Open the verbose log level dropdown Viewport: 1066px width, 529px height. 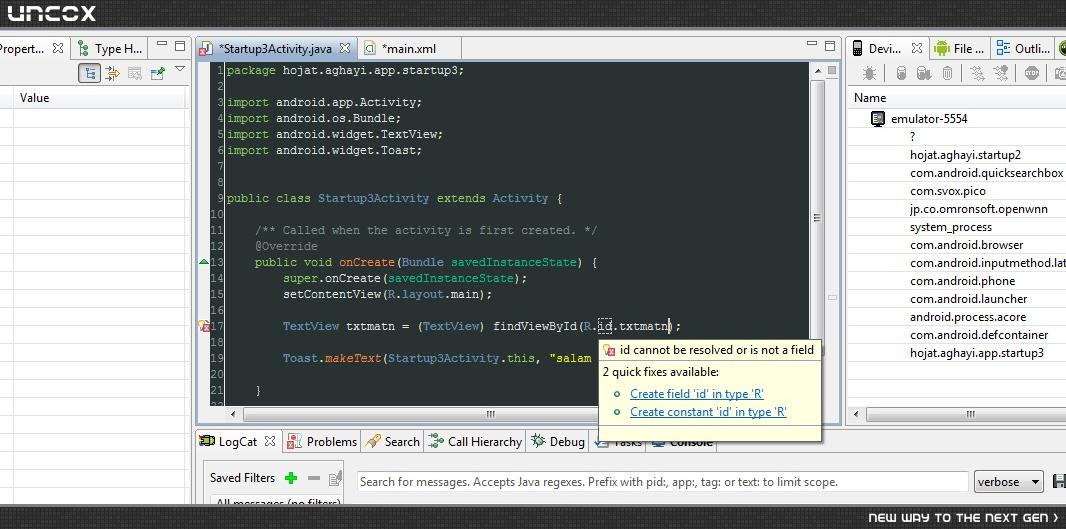point(1008,481)
